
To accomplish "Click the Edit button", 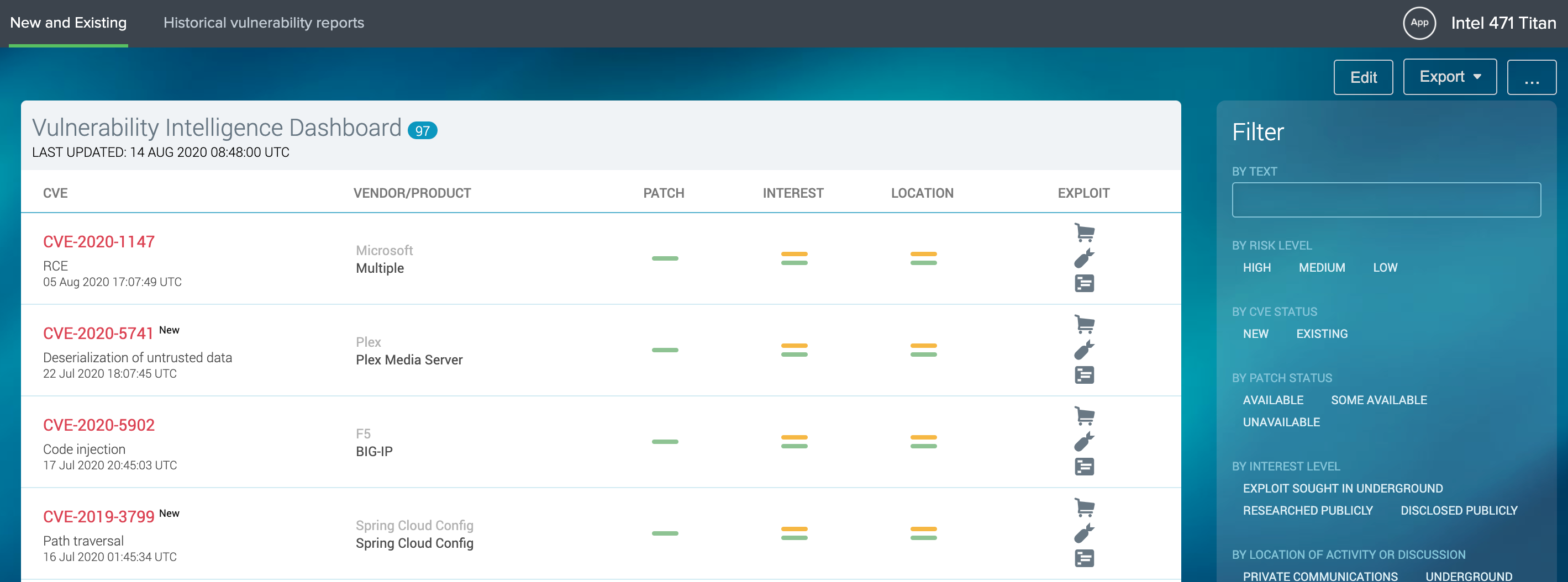I will [x=1364, y=77].
